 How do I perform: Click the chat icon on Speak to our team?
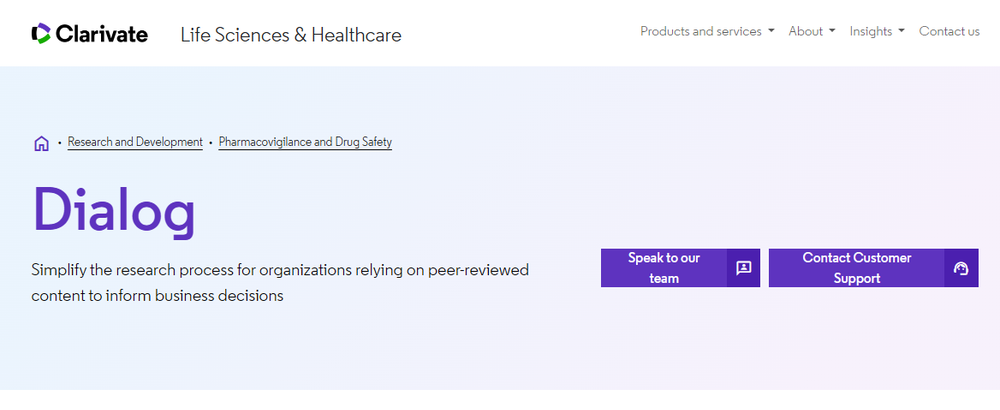pyautogui.click(x=743, y=268)
